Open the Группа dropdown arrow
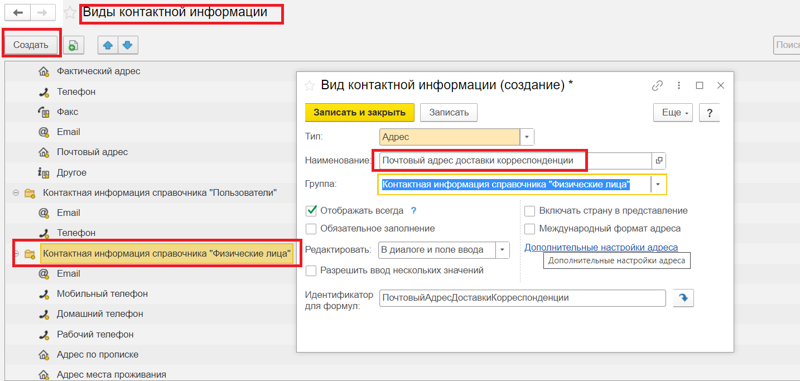 [658, 185]
